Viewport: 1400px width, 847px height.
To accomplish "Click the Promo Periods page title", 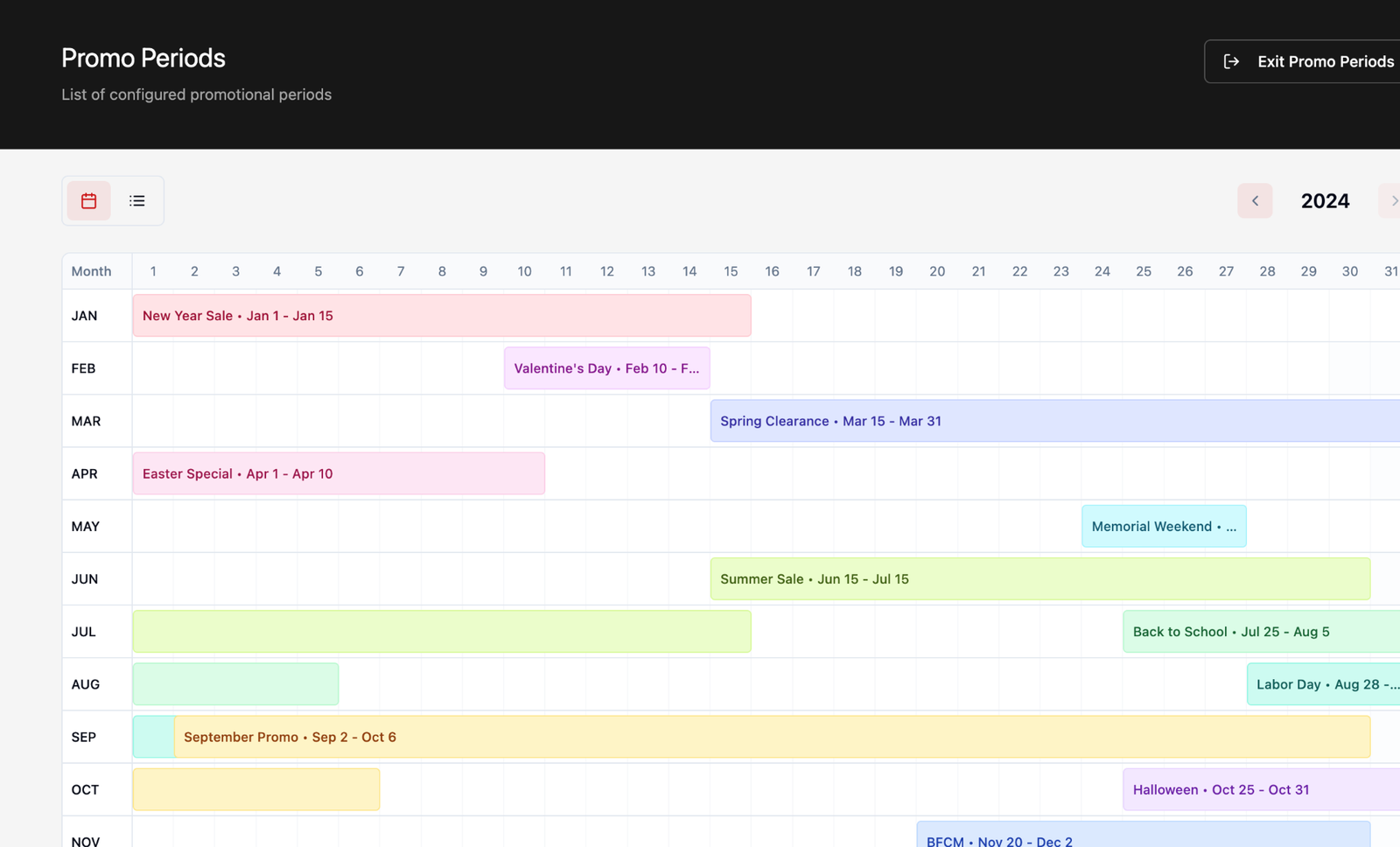I will 143,58.
